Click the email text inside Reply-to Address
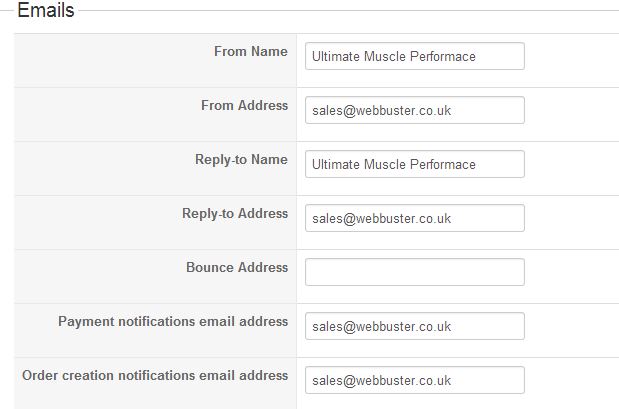 click(x=381, y=218)
